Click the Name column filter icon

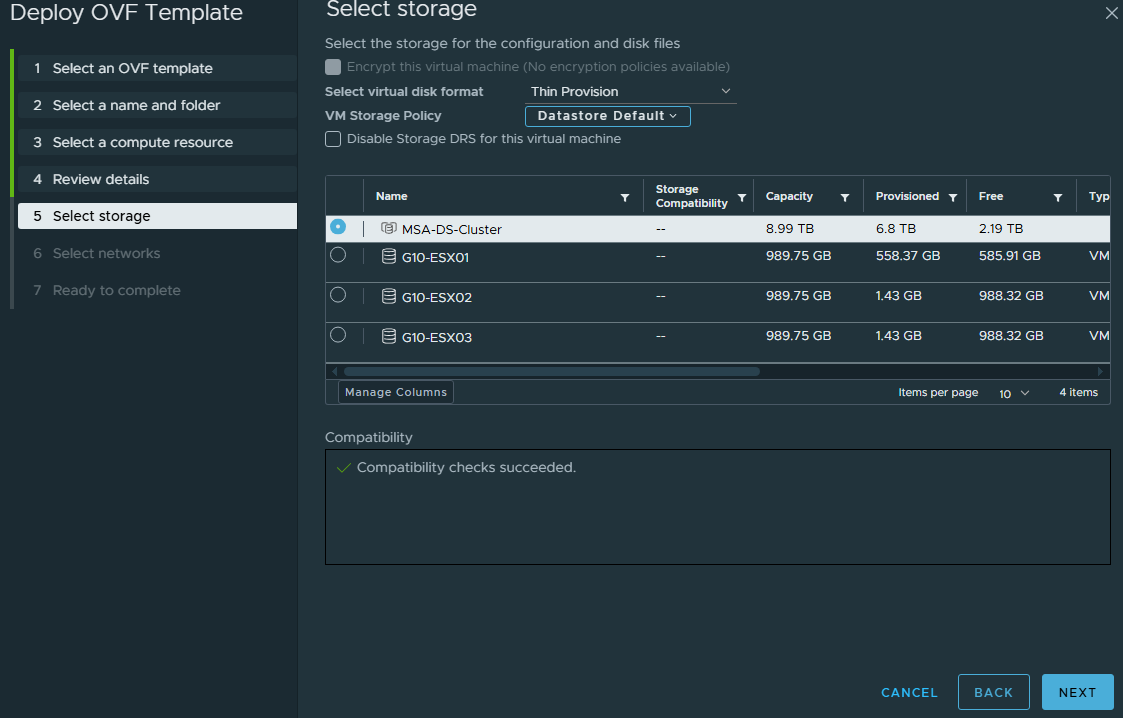click(625, 198)
